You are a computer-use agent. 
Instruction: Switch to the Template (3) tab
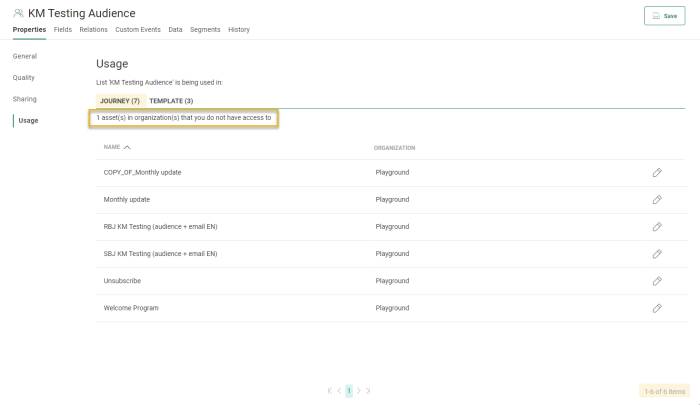171,101
